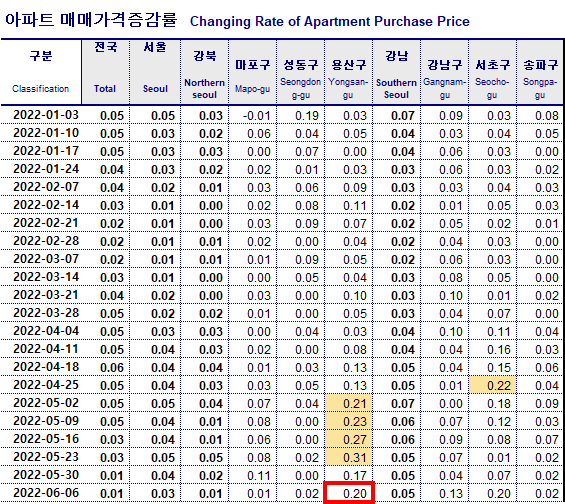The image size is (565, 504).
Task: Click Mapo-gu value -0.01 in the 2022-01-03 row
Action: click(x=257, y=116)
